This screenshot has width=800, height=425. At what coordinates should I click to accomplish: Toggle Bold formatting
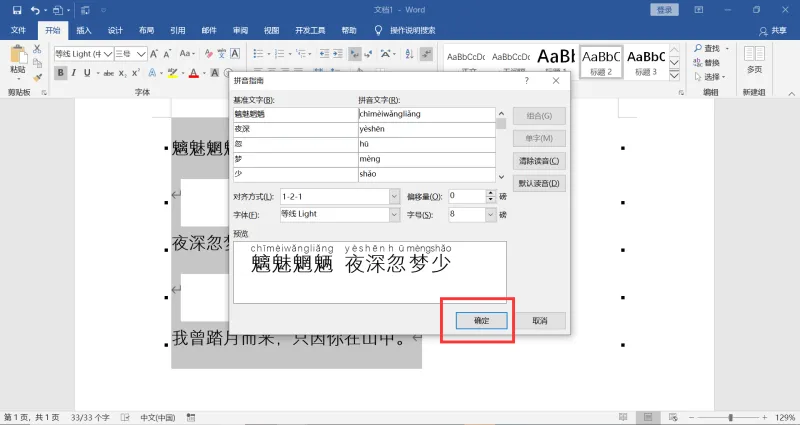click(x=61, y=73)
